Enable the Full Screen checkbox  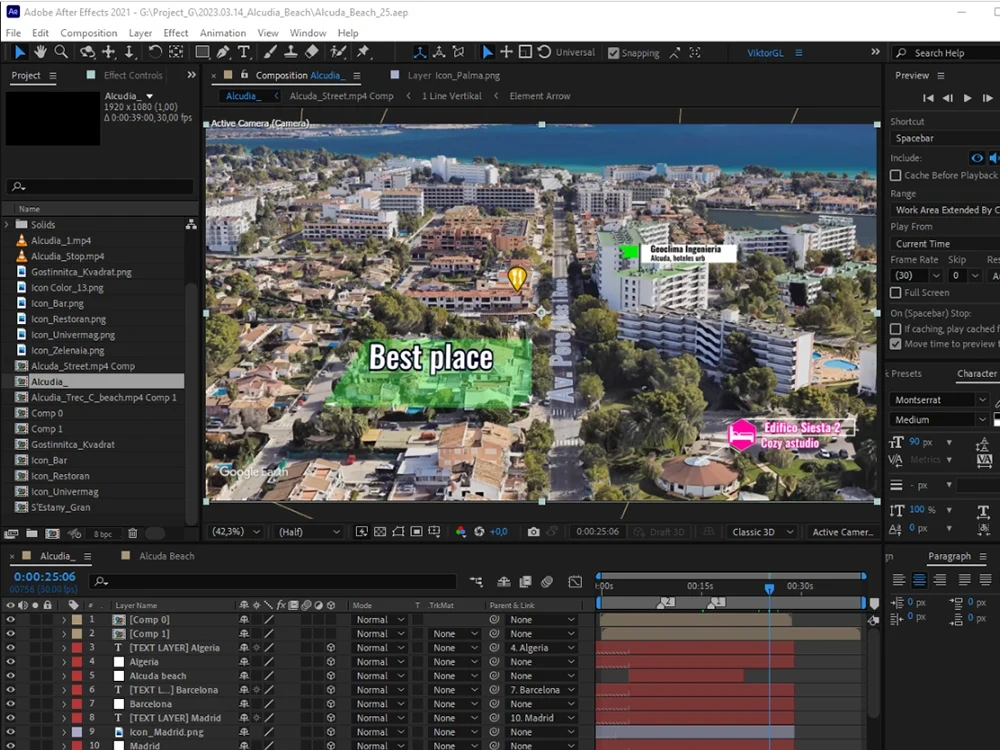point(895,292)
